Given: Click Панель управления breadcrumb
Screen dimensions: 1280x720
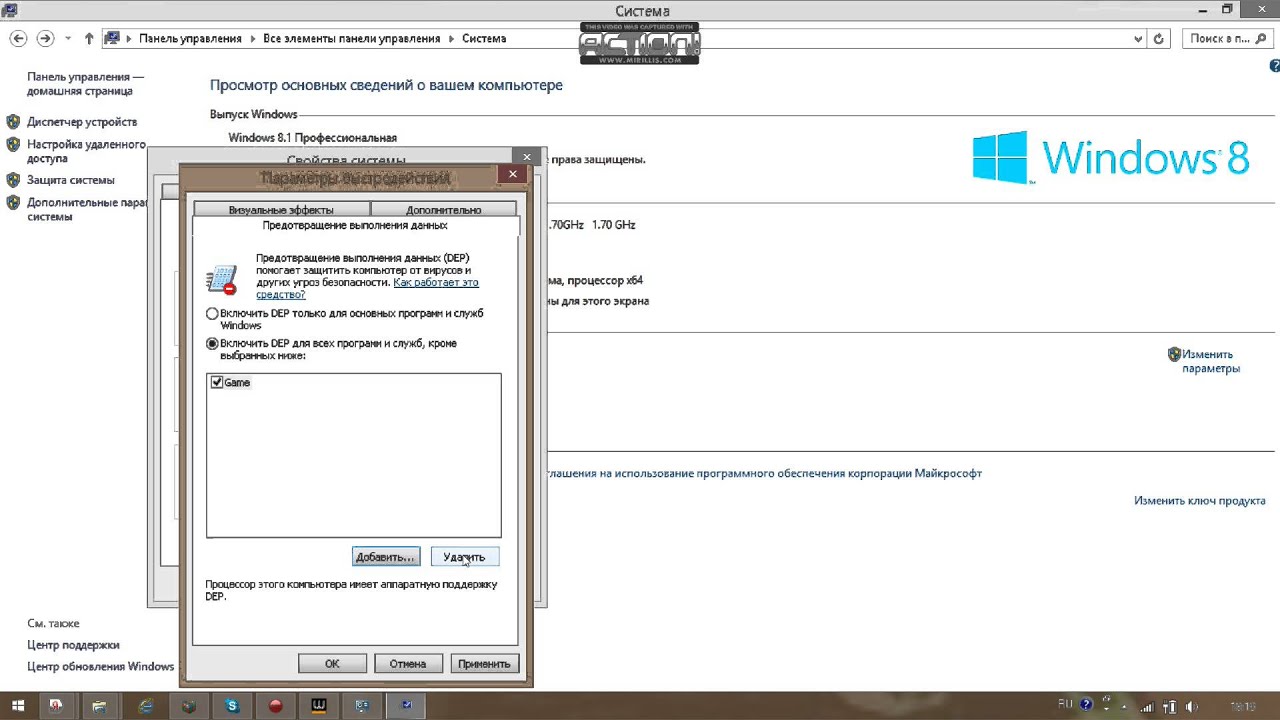Looking at the screenshot, I should pos(190,39).
